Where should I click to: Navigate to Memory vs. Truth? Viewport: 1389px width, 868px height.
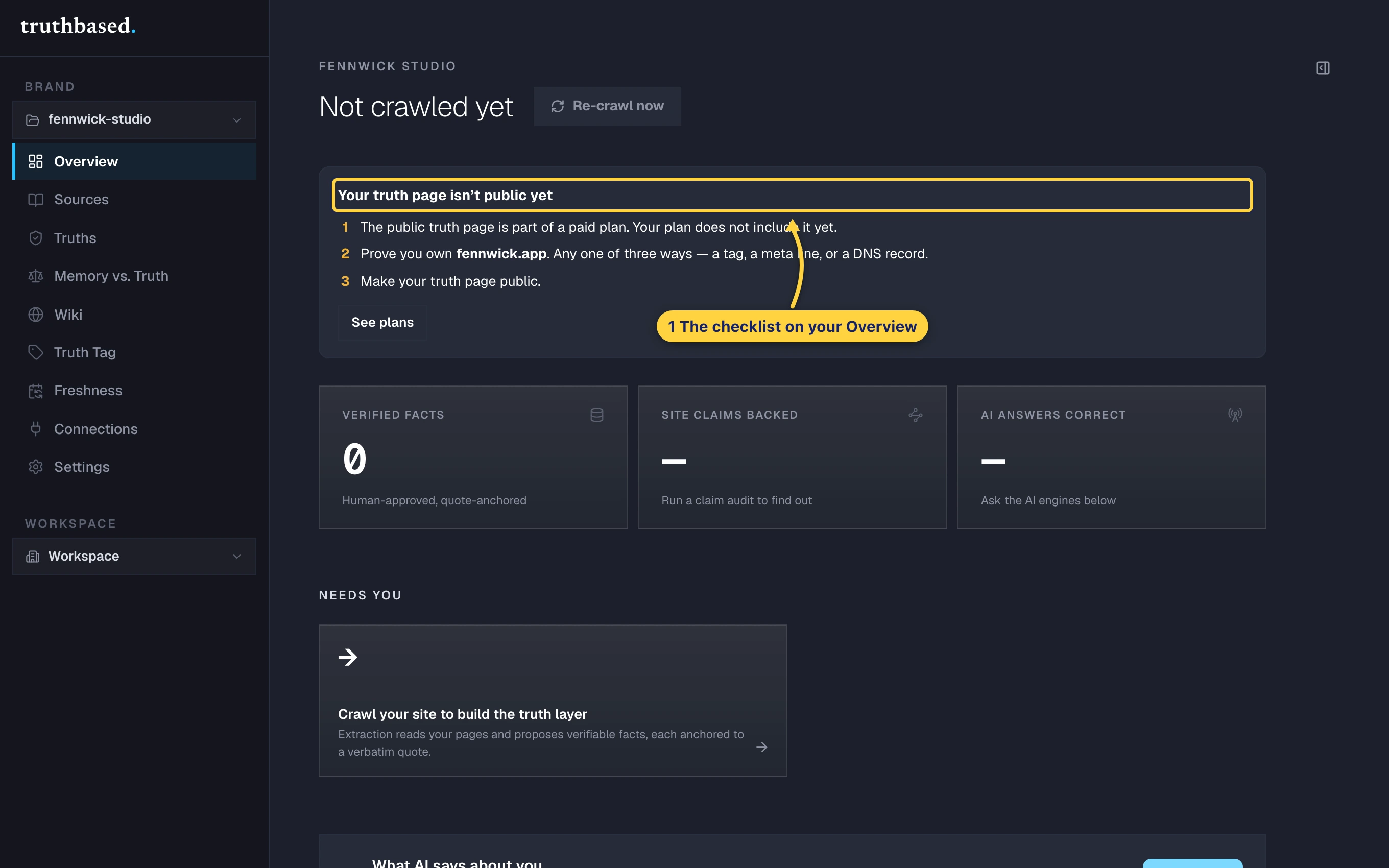134,276
